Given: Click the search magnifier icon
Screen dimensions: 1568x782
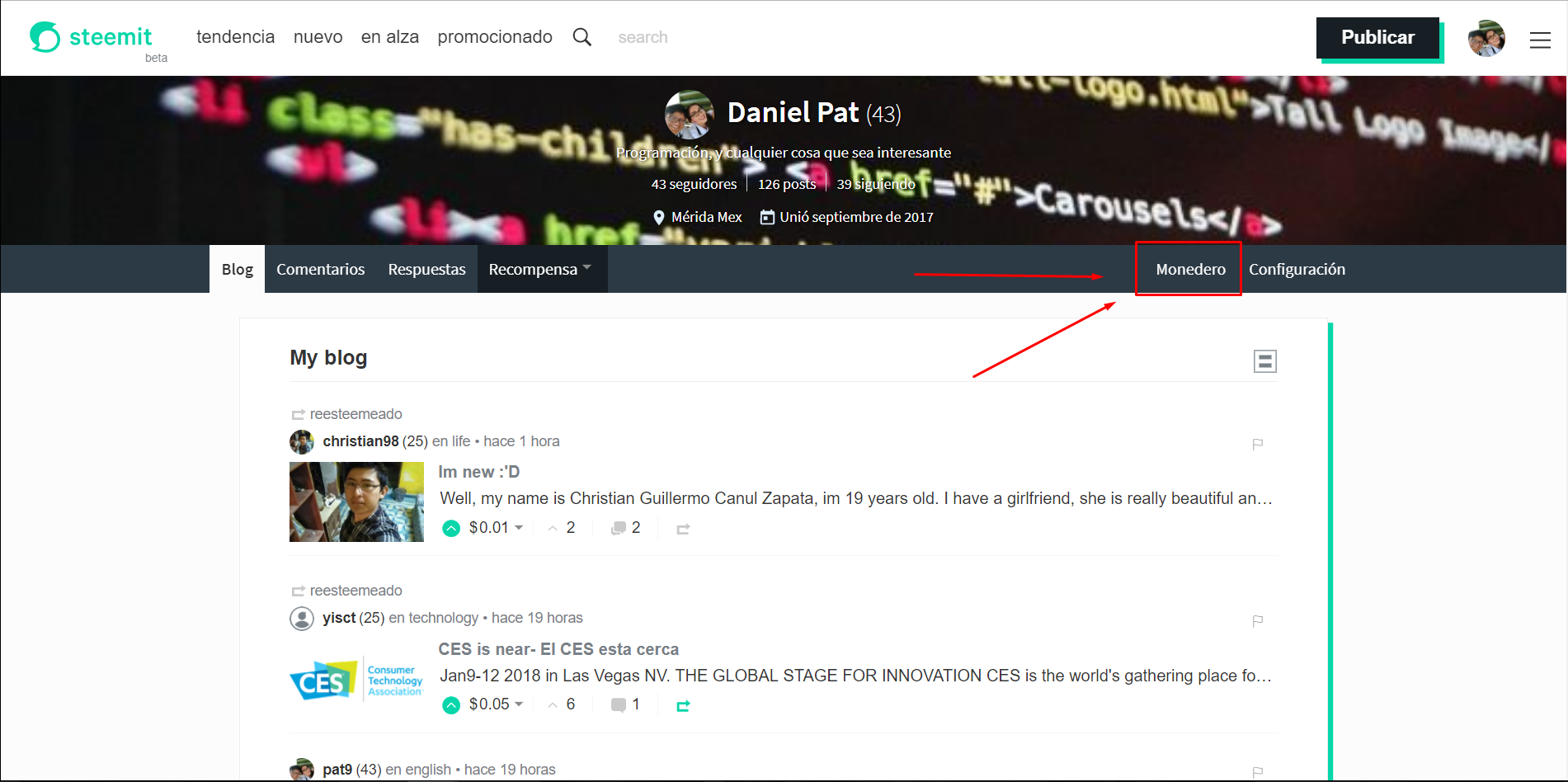Looking at the screenshot, I should 582,37.
